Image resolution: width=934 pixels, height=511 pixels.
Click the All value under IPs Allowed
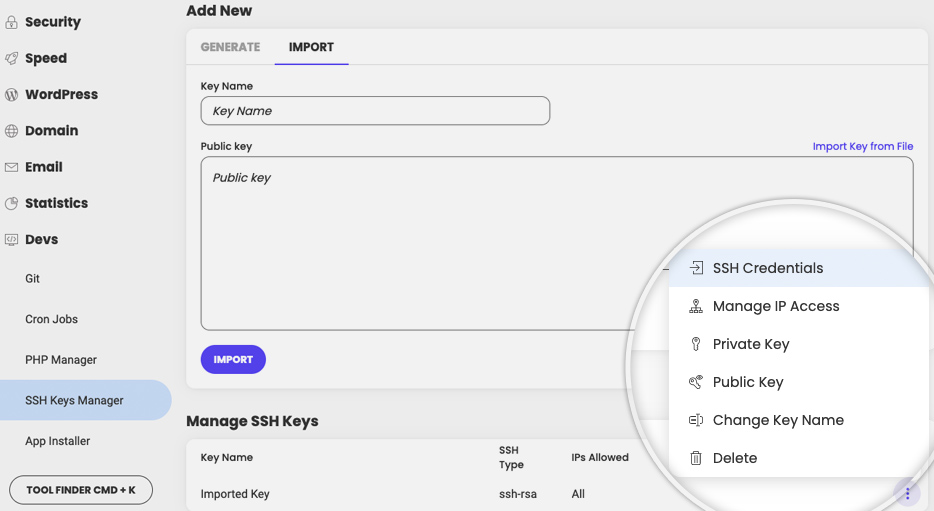coord(578,494)
